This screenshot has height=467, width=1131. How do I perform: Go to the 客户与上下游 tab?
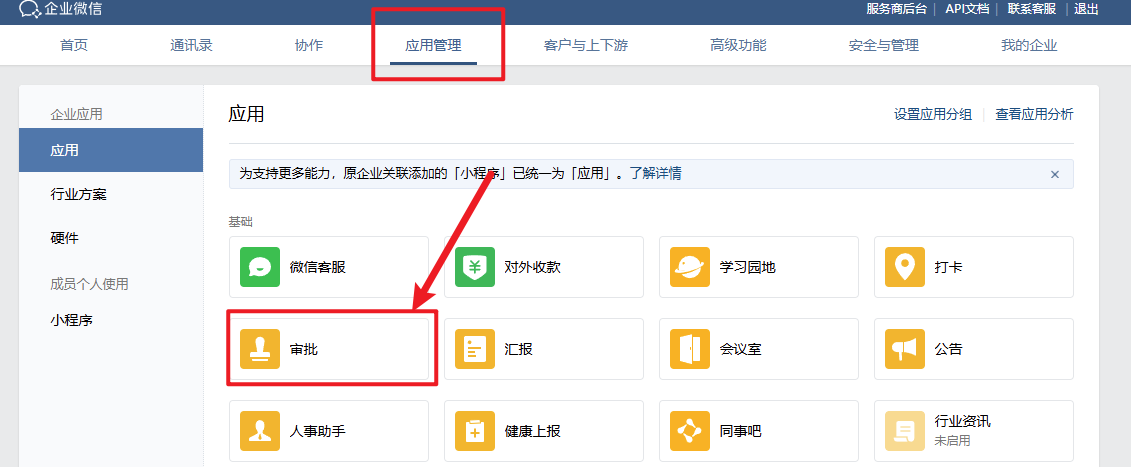point(585,45)
